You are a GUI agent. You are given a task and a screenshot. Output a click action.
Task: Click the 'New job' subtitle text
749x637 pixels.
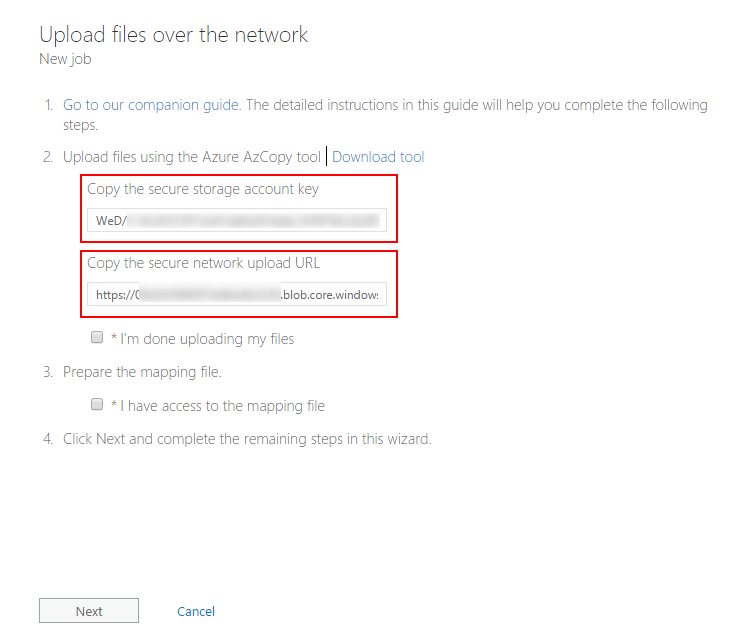[x=65, y=59]
